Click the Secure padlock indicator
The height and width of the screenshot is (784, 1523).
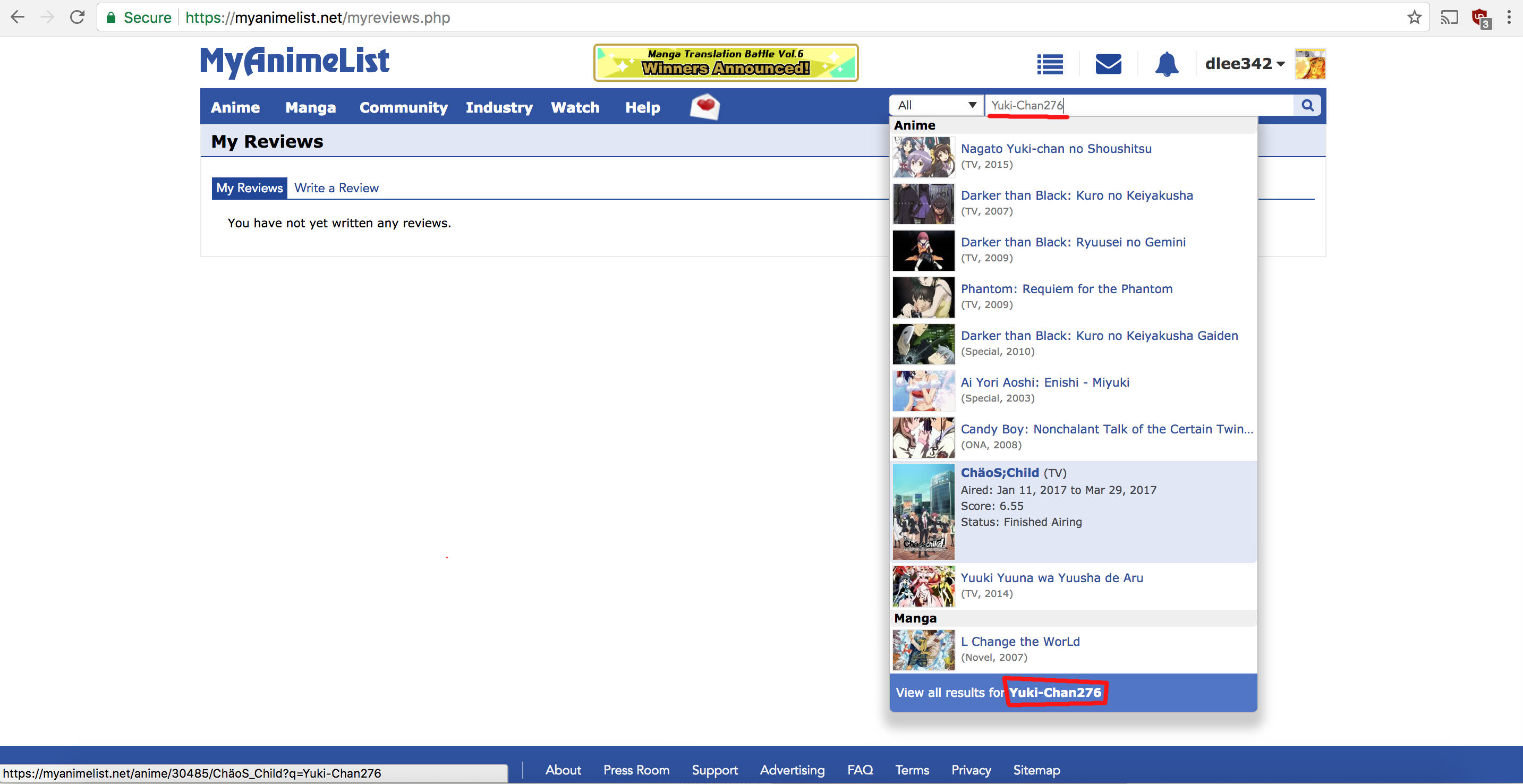coord(138,18)
